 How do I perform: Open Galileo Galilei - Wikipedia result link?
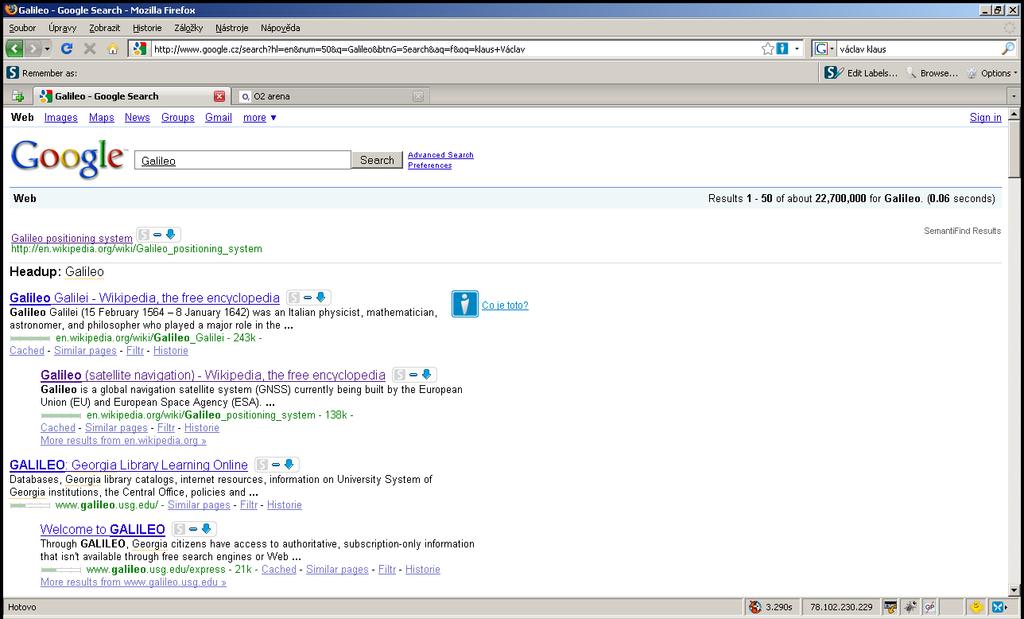[144, 298]
